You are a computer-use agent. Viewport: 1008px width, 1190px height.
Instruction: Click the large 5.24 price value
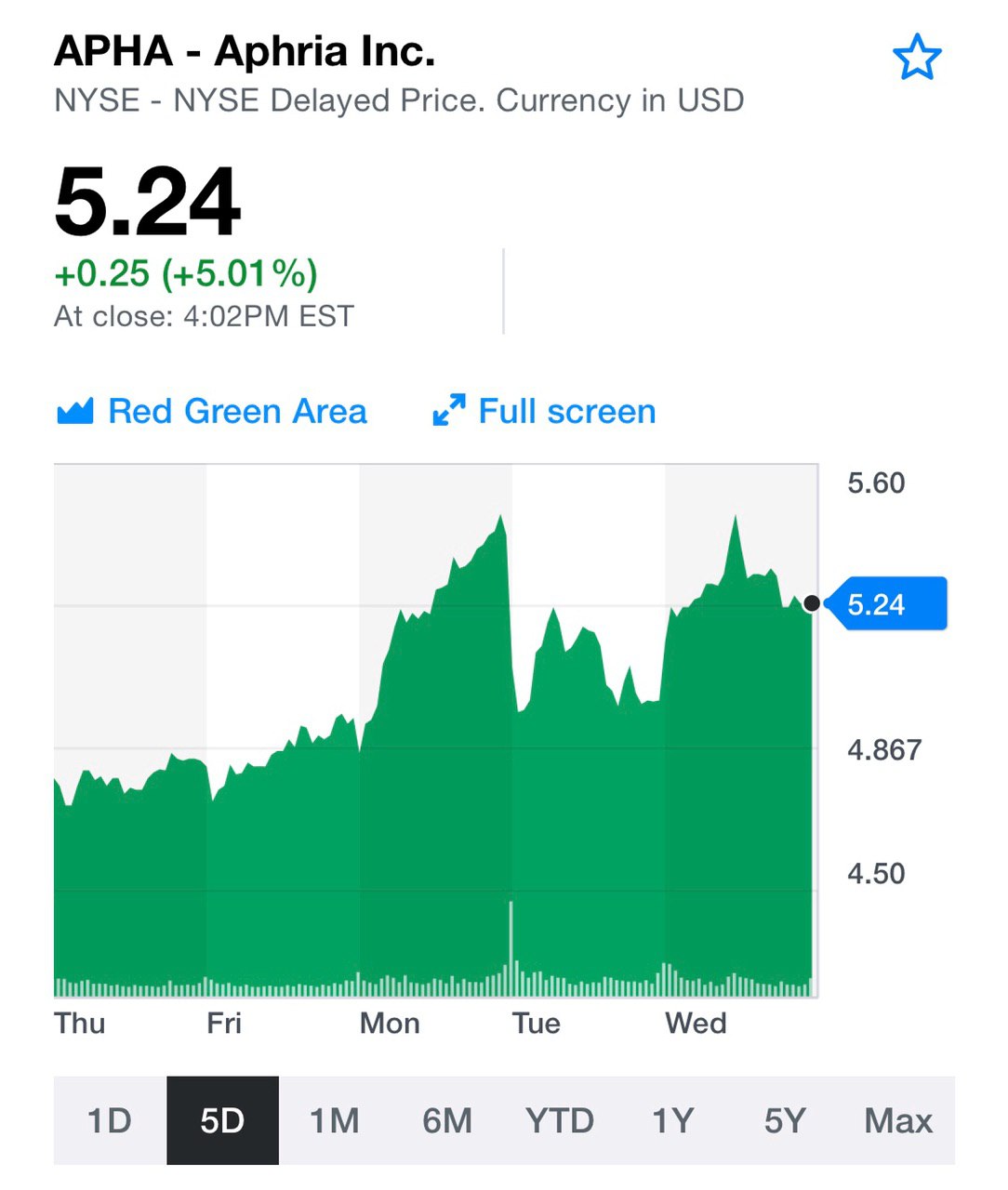click(148, 202)
